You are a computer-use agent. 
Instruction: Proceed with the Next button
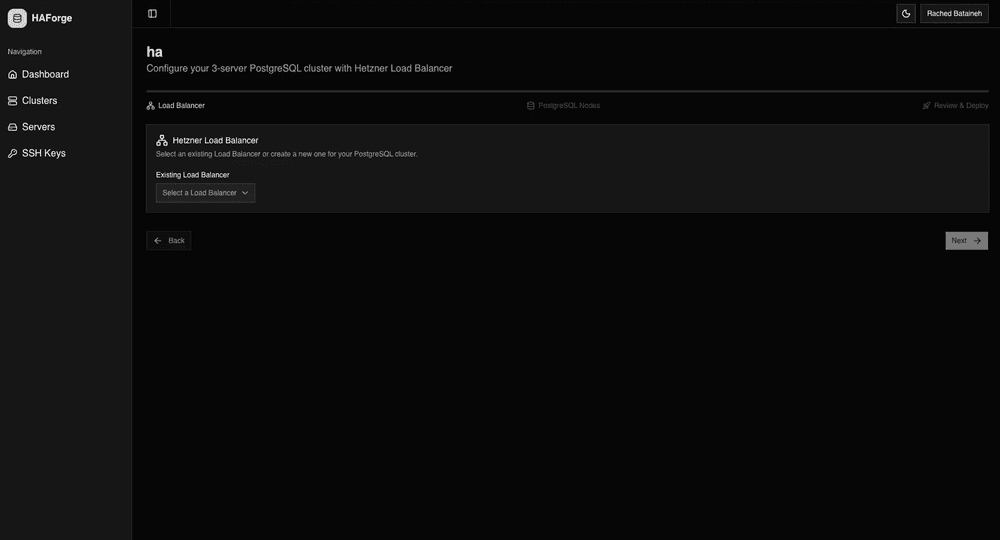coord(966,240)
